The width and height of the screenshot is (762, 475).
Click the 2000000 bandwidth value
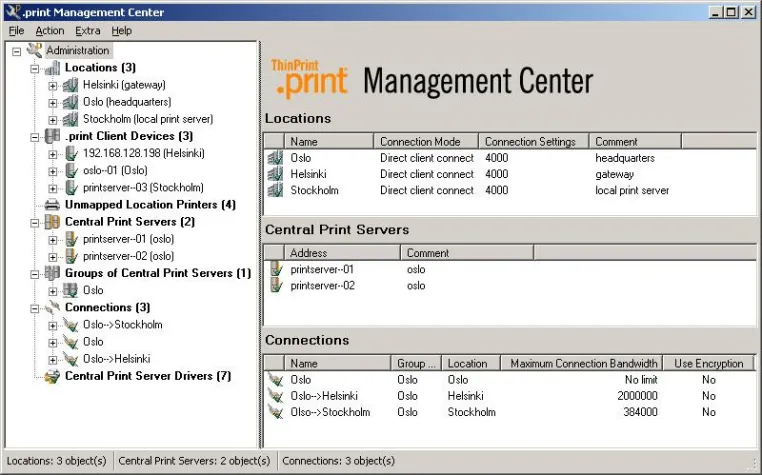click(x=637, y=396)
